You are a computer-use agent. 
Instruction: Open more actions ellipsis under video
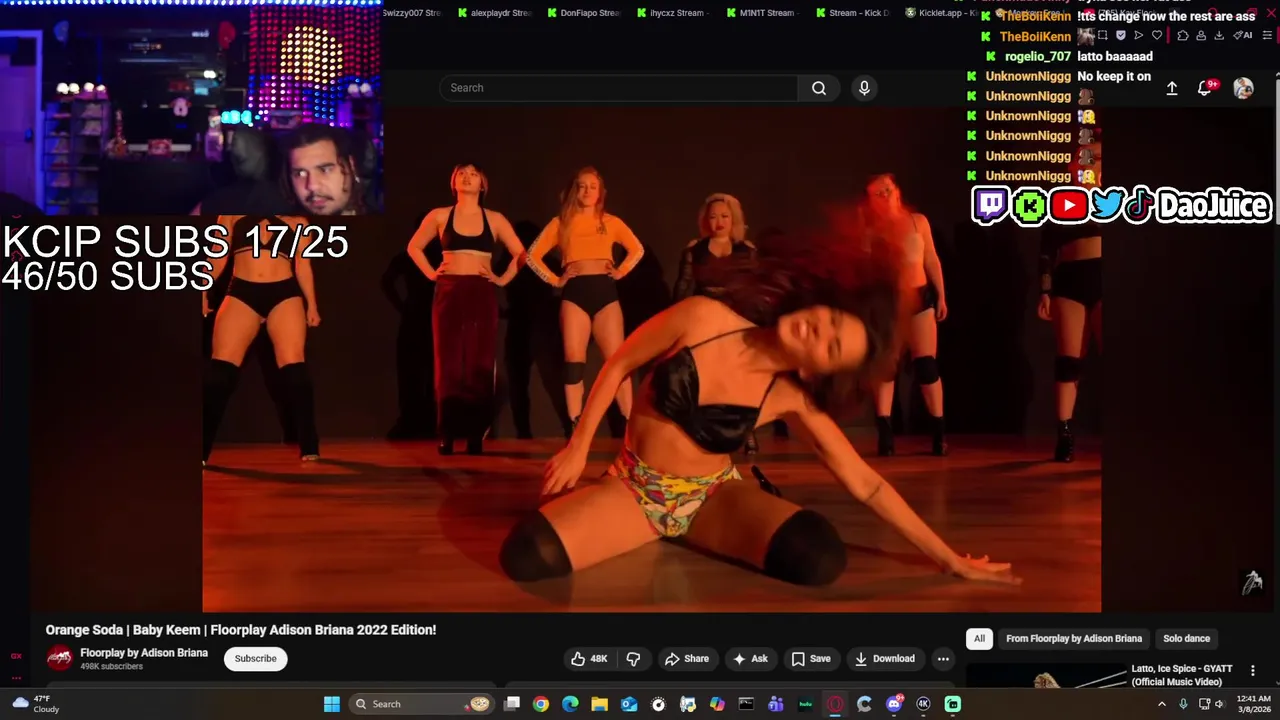(943, 659)
